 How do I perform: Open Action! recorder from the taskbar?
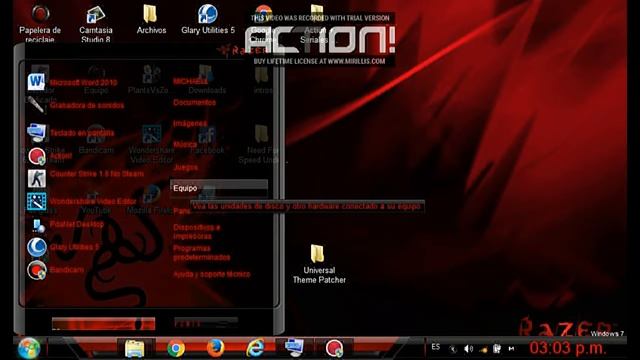tap(334, 348)
